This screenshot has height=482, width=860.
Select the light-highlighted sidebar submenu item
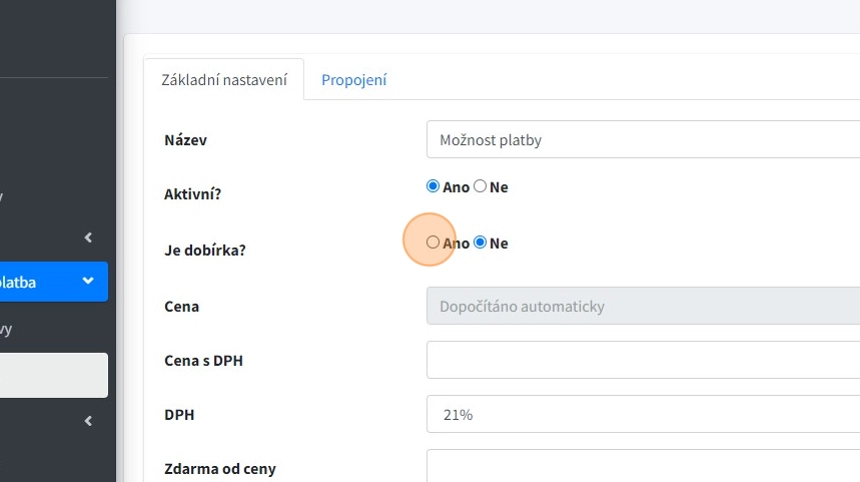tap(50, 375)
